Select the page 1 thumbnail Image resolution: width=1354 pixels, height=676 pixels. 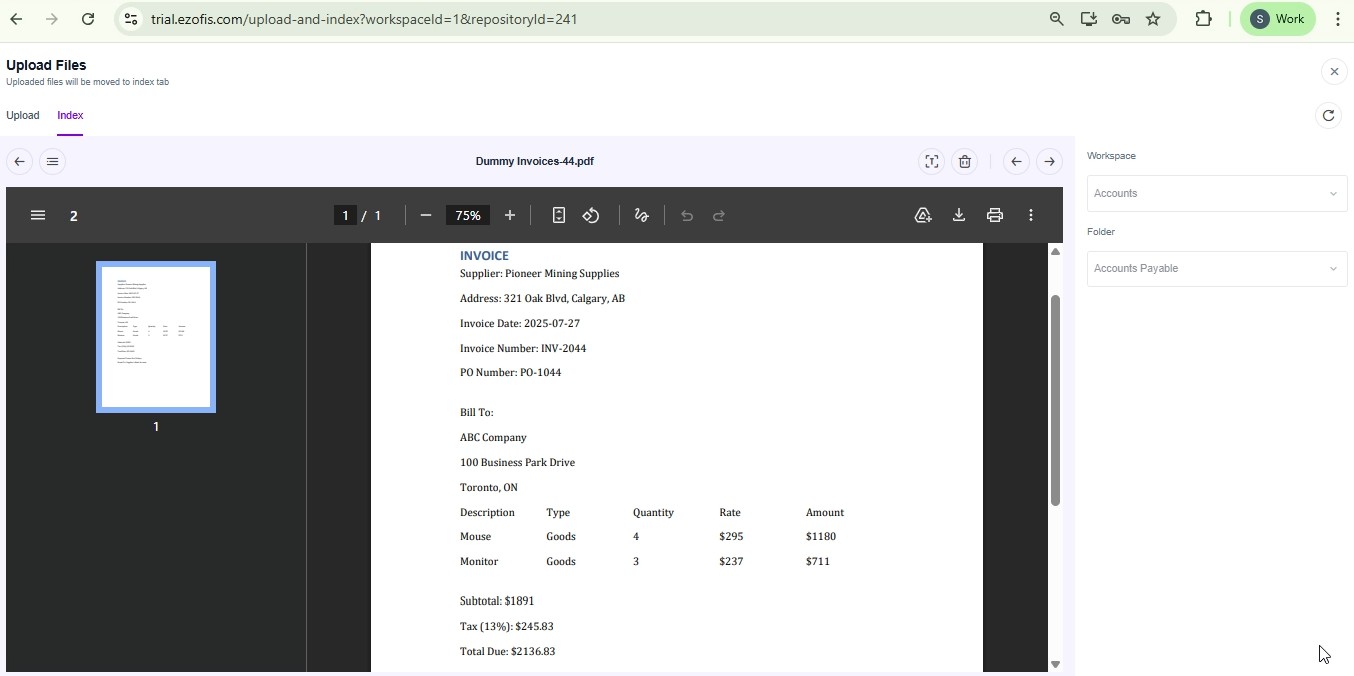tap(156, 337)
